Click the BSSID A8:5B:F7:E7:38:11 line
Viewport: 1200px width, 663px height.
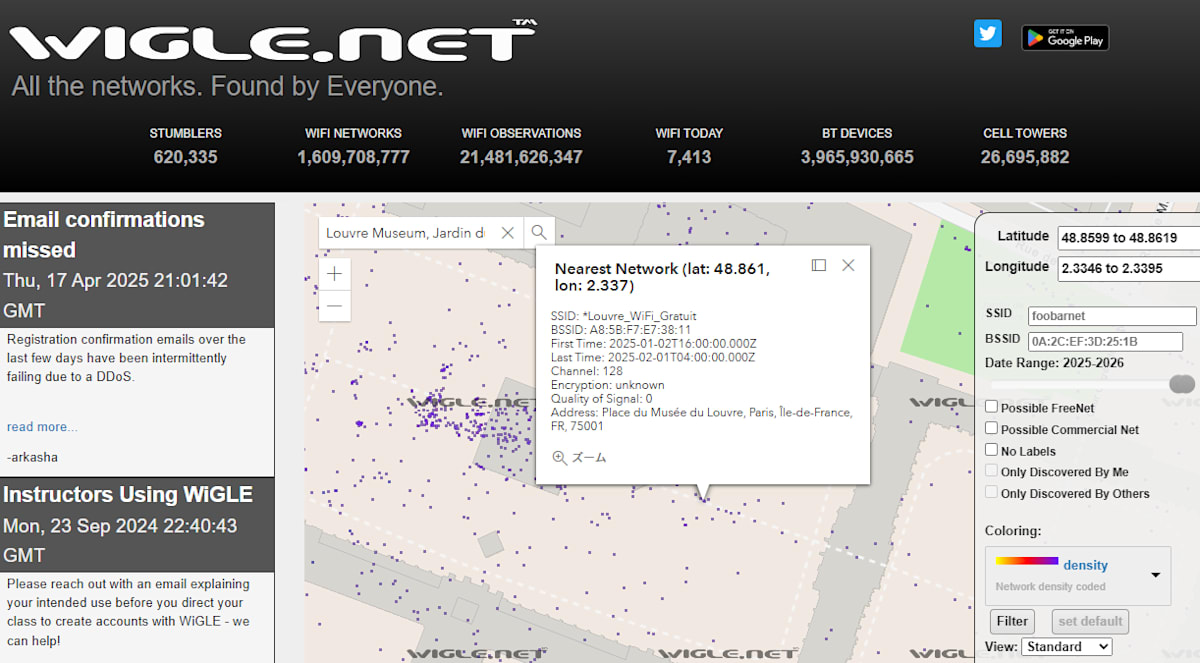click(621, 330)
